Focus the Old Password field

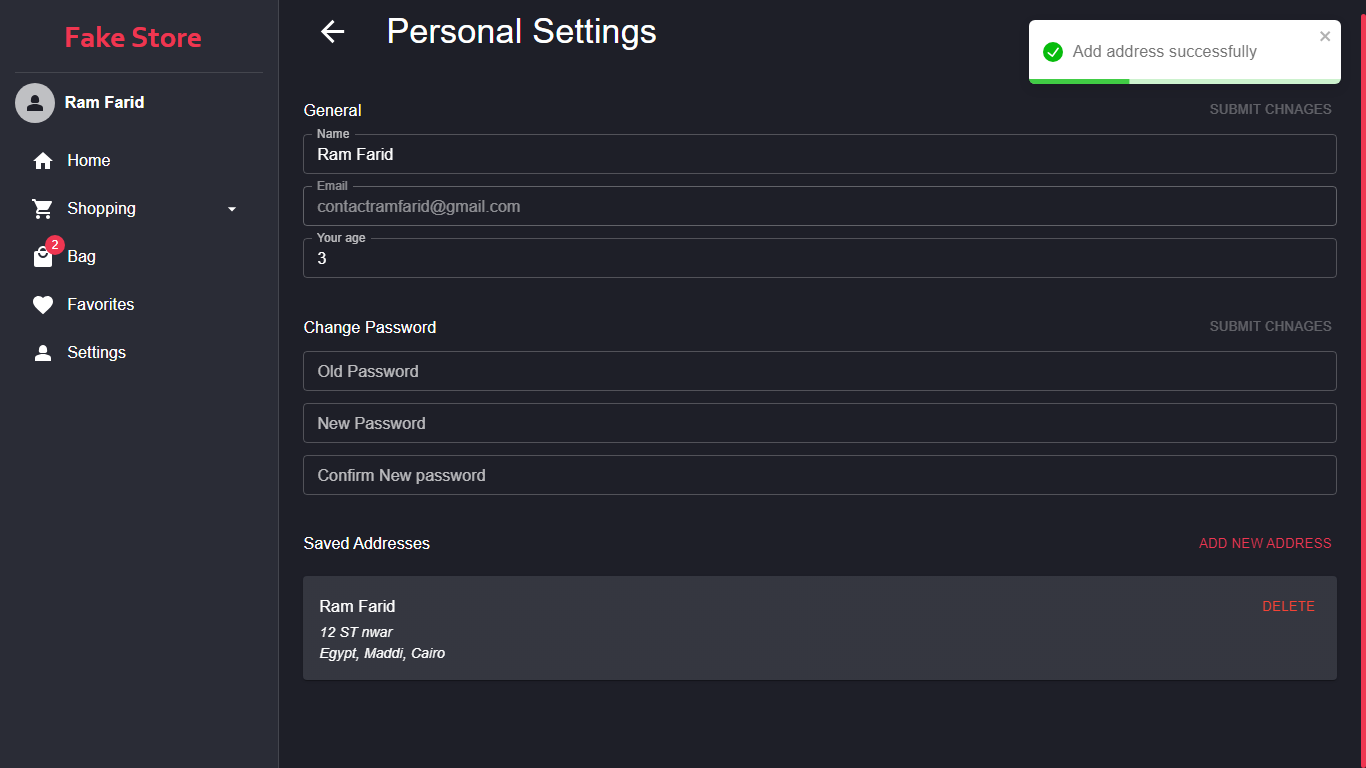point(819,371)
